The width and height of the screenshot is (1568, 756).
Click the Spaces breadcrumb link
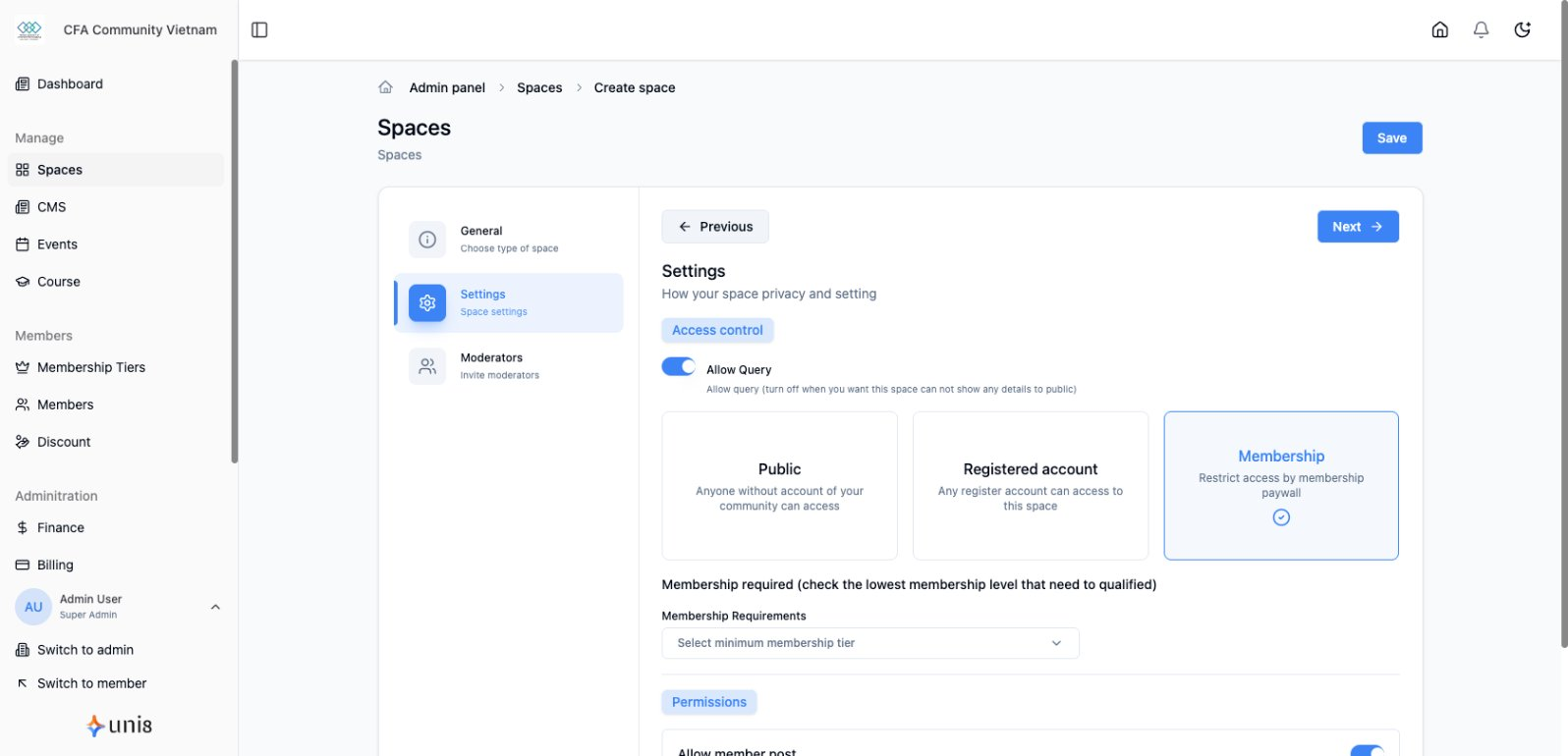[539, 87]
